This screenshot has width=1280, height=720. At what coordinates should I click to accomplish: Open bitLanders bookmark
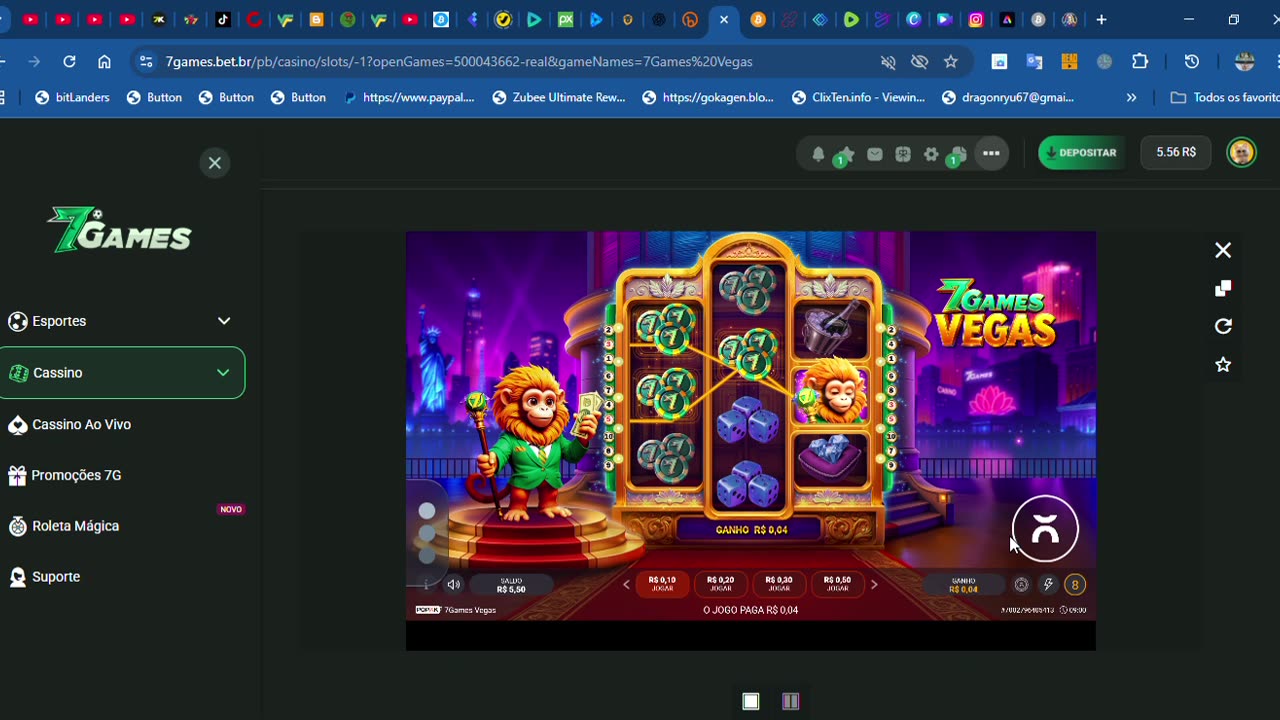[72, 97]
